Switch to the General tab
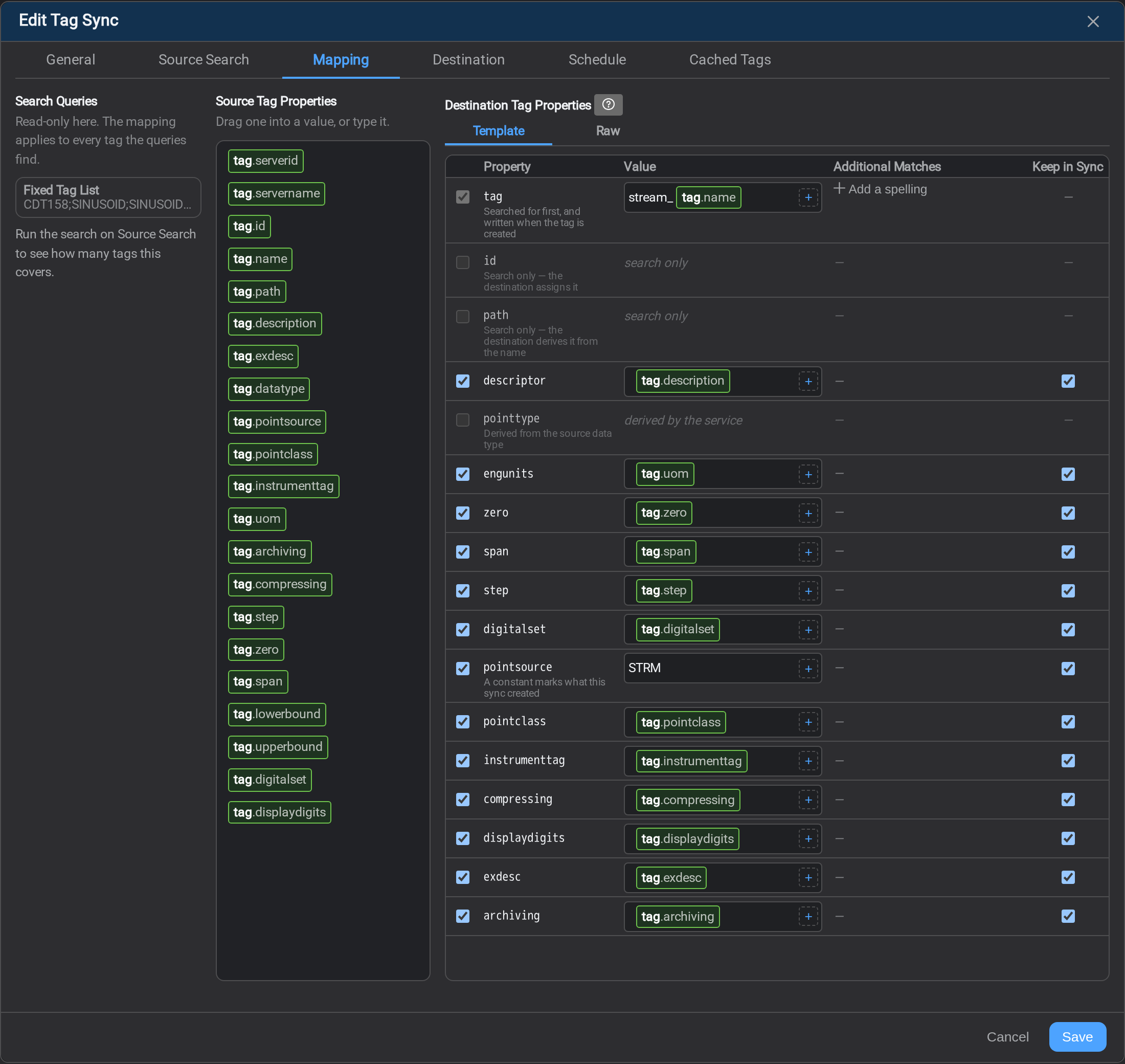Image resolution: width=1125 pixels, height=1064 pixels. (x=71, y=59)
